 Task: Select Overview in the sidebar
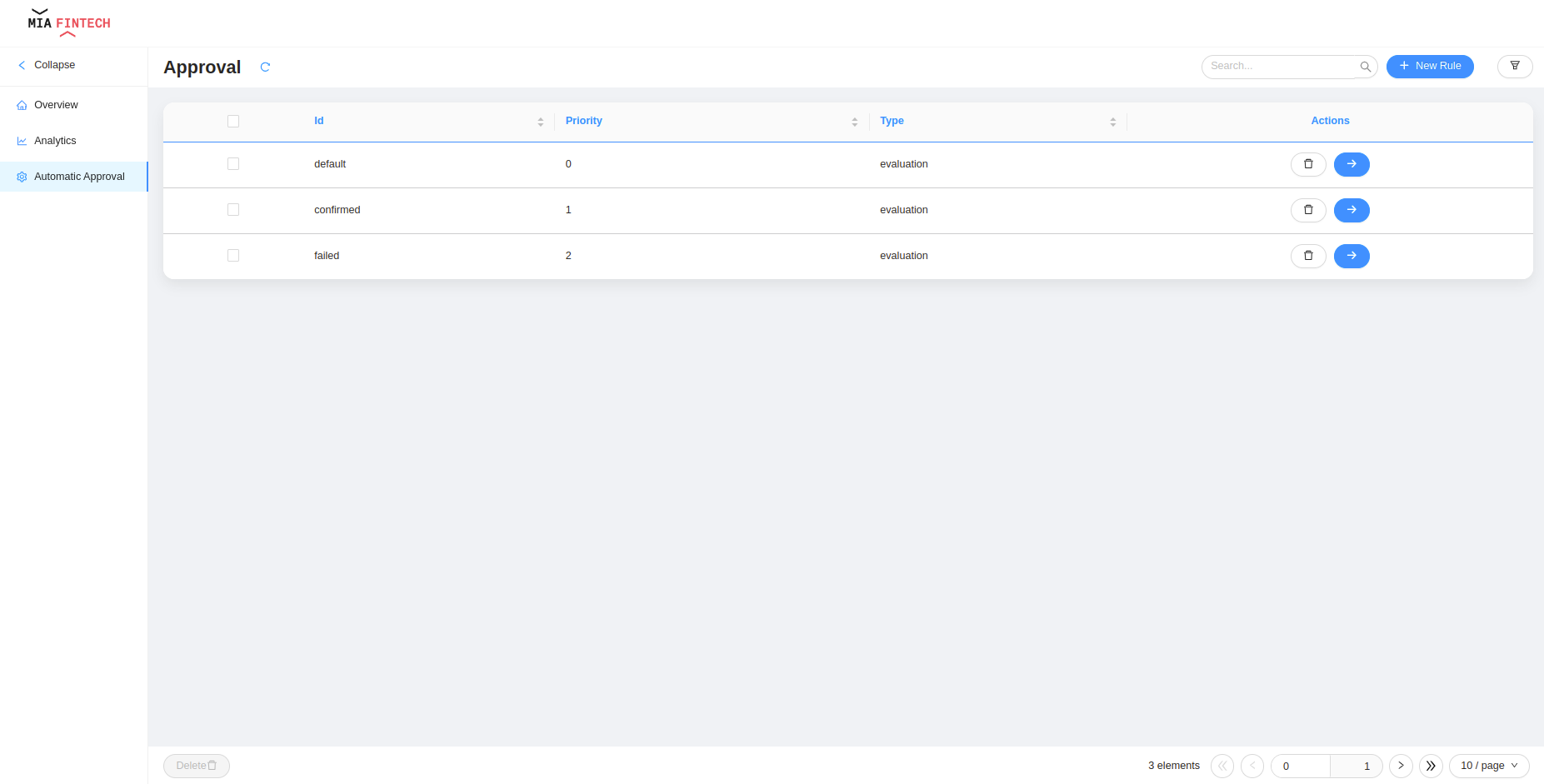(x=57, y=104)
